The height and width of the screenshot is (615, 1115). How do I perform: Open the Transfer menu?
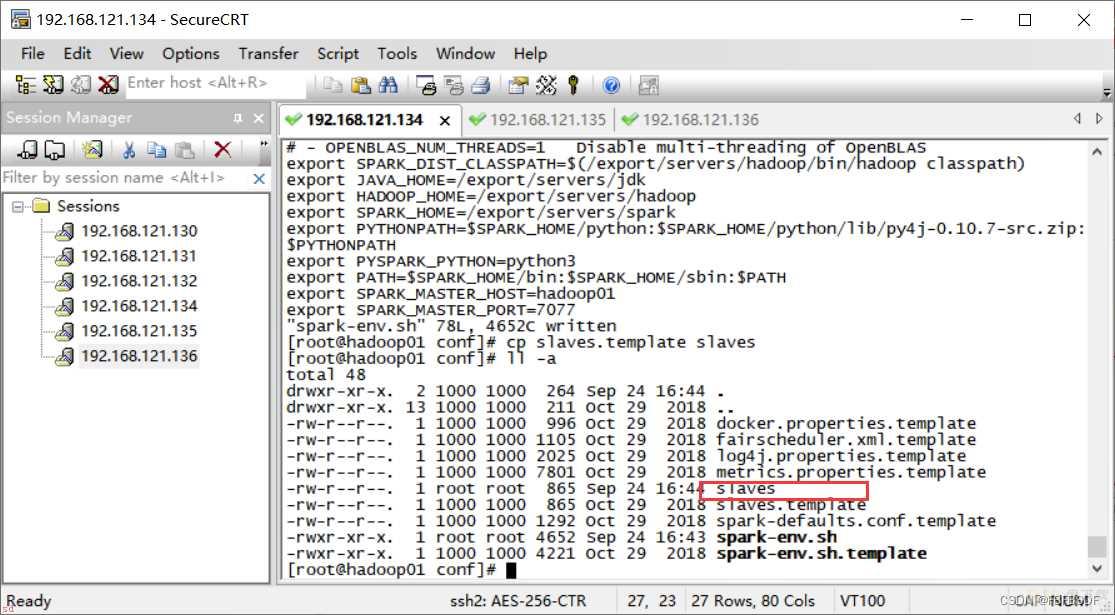coord(269,53)
